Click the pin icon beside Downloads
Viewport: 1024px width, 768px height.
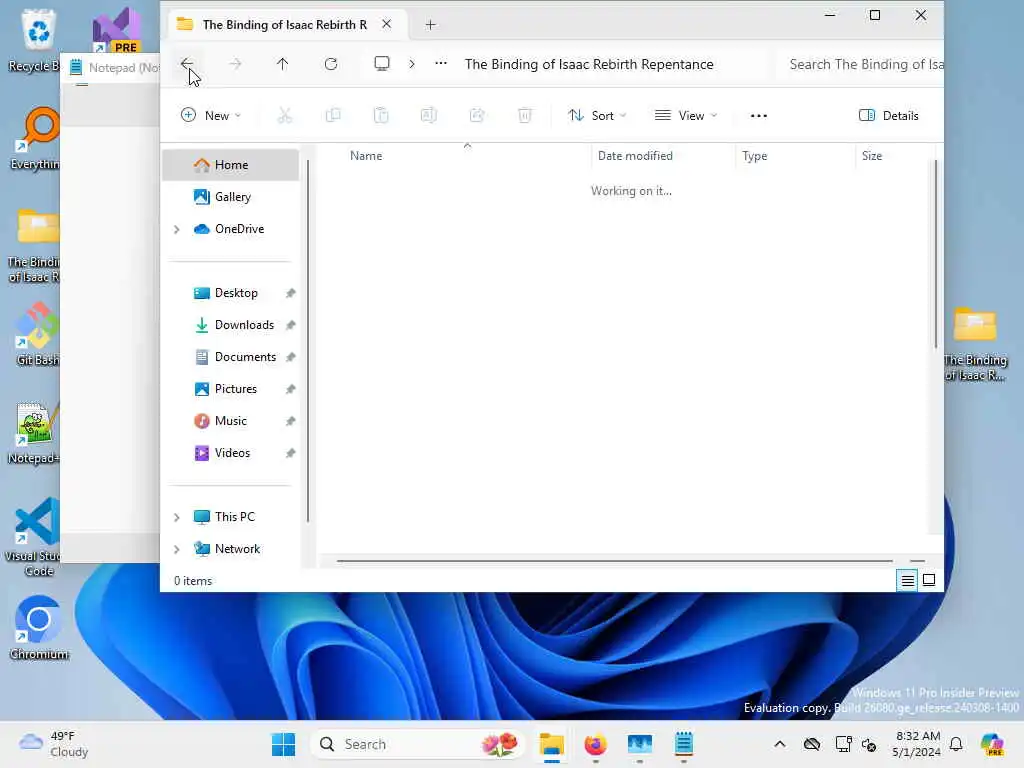tap(291, 325)
